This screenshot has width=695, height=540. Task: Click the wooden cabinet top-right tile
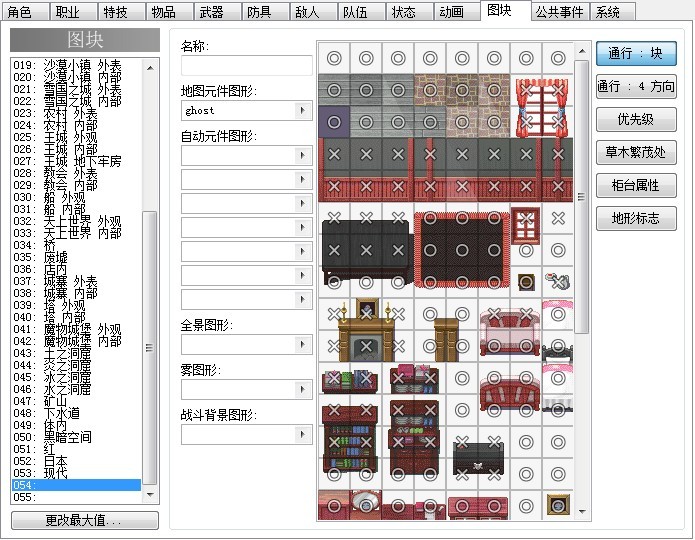pos(462,314)
